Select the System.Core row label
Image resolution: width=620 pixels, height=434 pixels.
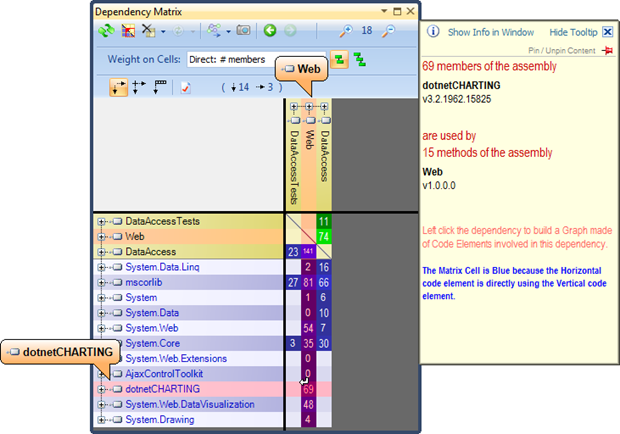[x=153, y=343]
